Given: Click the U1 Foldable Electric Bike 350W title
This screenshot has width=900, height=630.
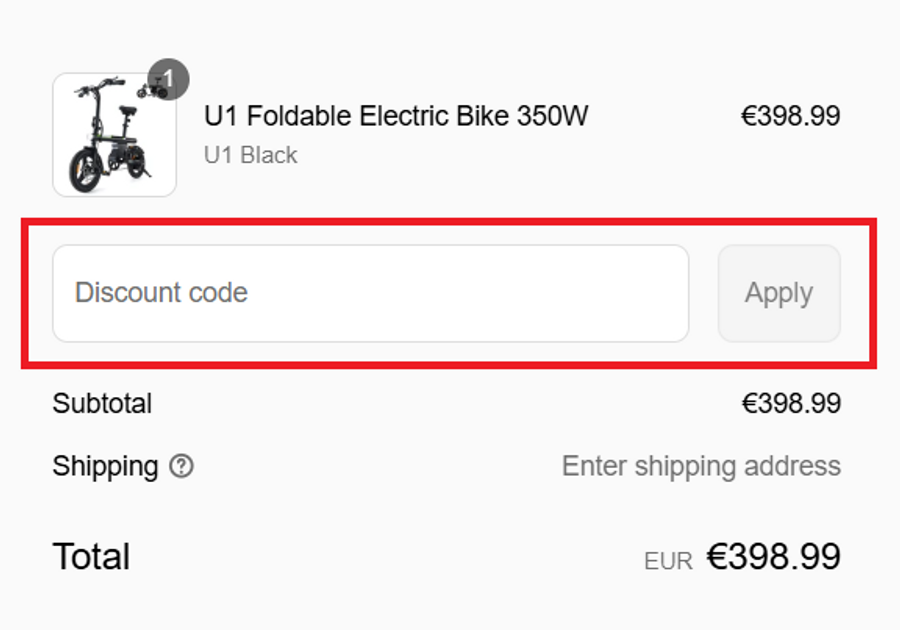Looking at the screenshot, I should click(396, 116).
